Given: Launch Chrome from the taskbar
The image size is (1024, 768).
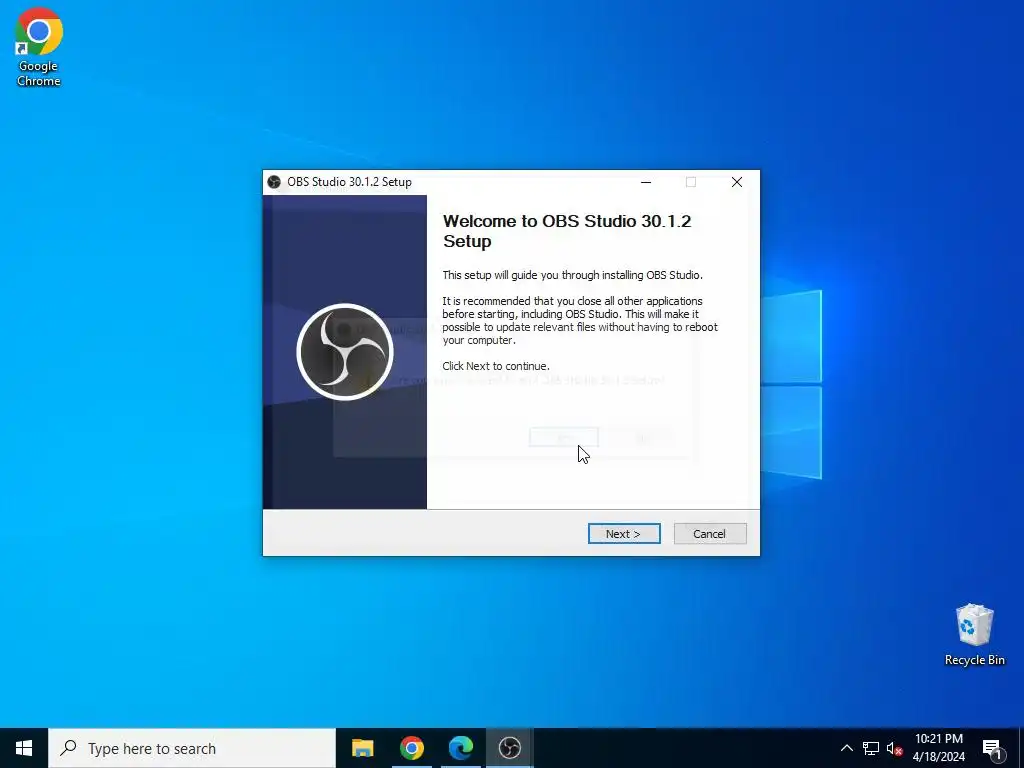Looking at the screenshot, I should pyautogui.click(x=411, y=748).
